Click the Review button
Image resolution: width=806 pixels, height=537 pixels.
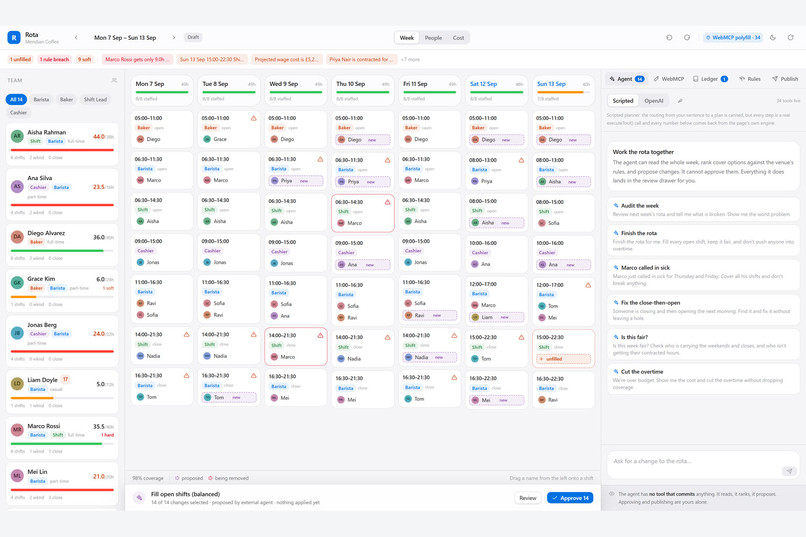527,498
